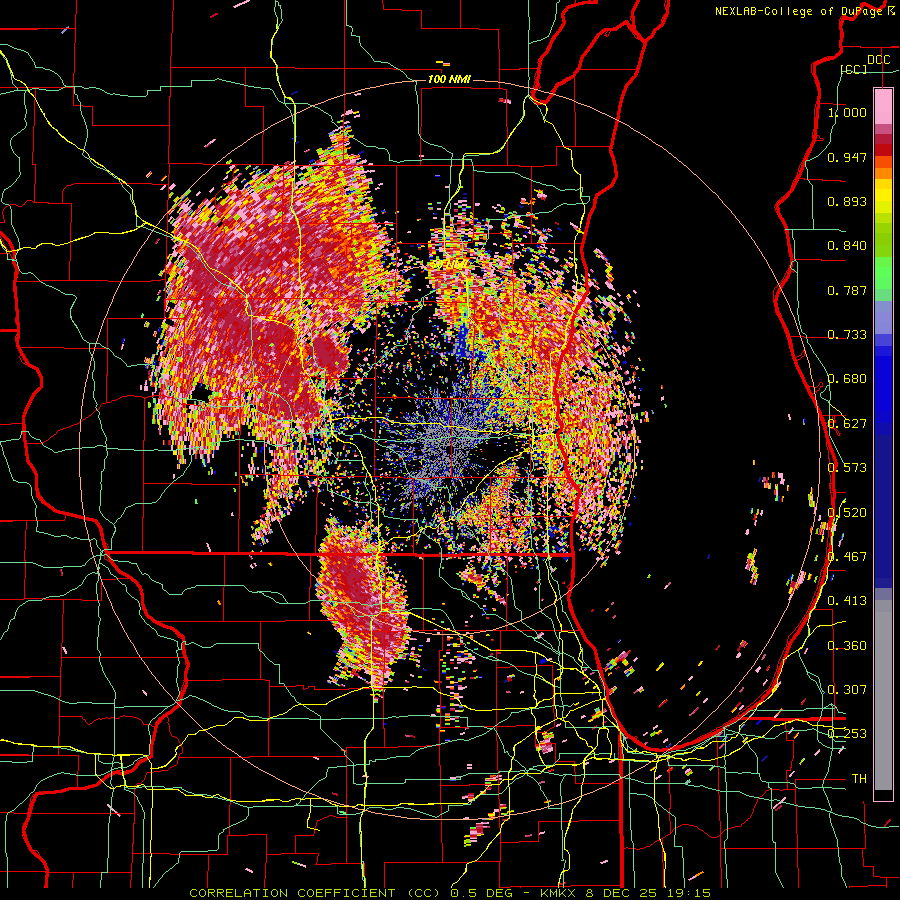
Task: Select the 0.680 scale value
Action: 847,379
